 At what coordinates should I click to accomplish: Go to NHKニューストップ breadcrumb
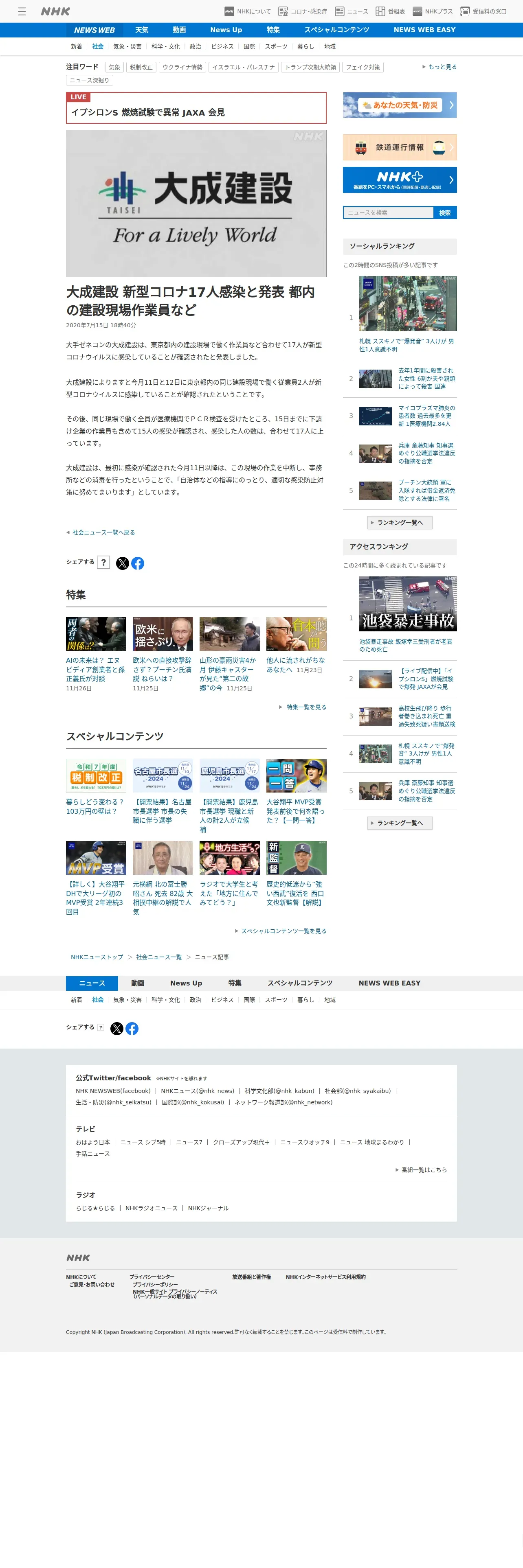[x=97, y=957]
